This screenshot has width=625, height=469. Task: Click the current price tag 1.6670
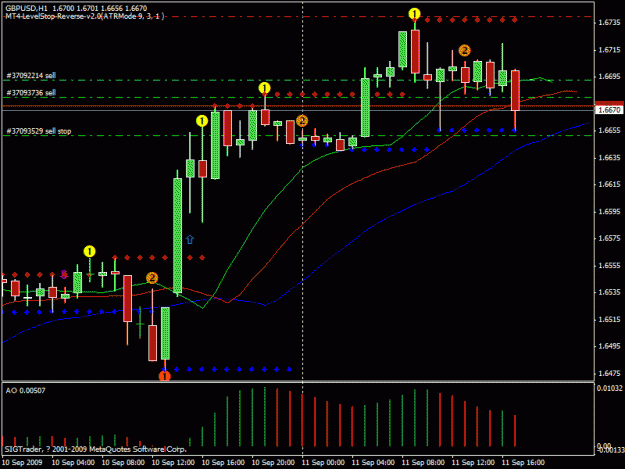(x=609, y=110)
